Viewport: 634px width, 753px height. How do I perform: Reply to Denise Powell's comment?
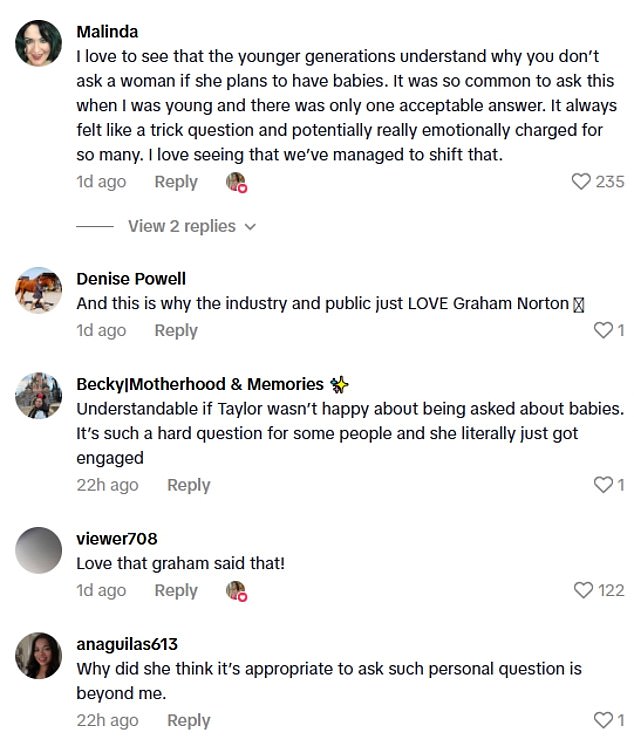click(176, 330)
